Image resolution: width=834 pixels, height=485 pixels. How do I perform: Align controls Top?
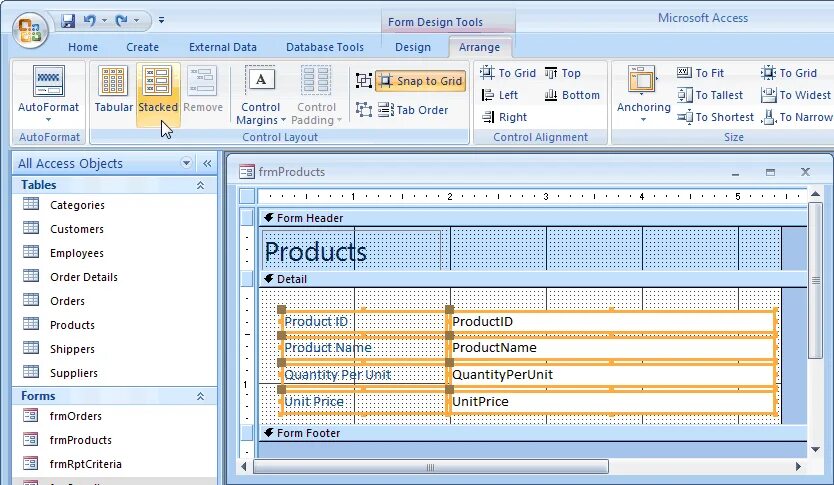coord(562,73)
